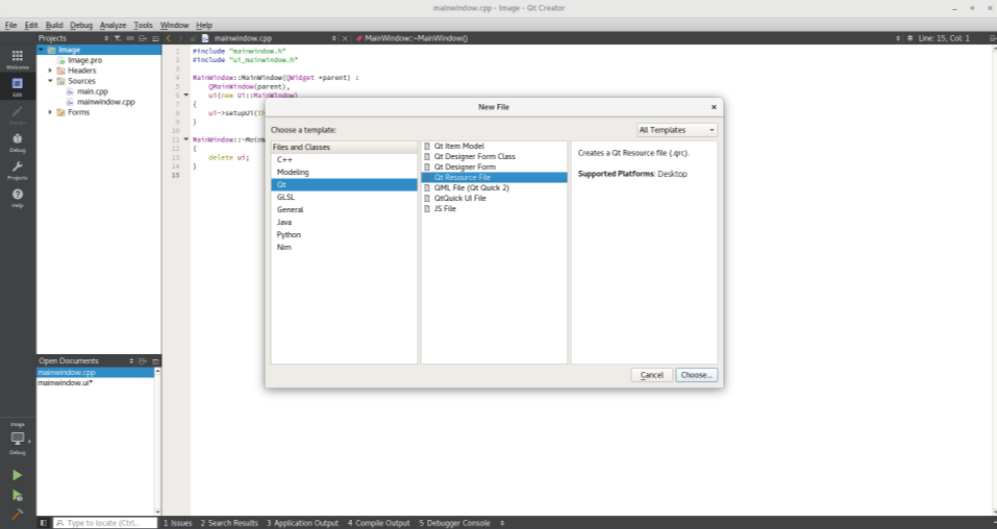The image size is (997, 529).
Task: Click the Type to locate field
Action: click(105, 523)
